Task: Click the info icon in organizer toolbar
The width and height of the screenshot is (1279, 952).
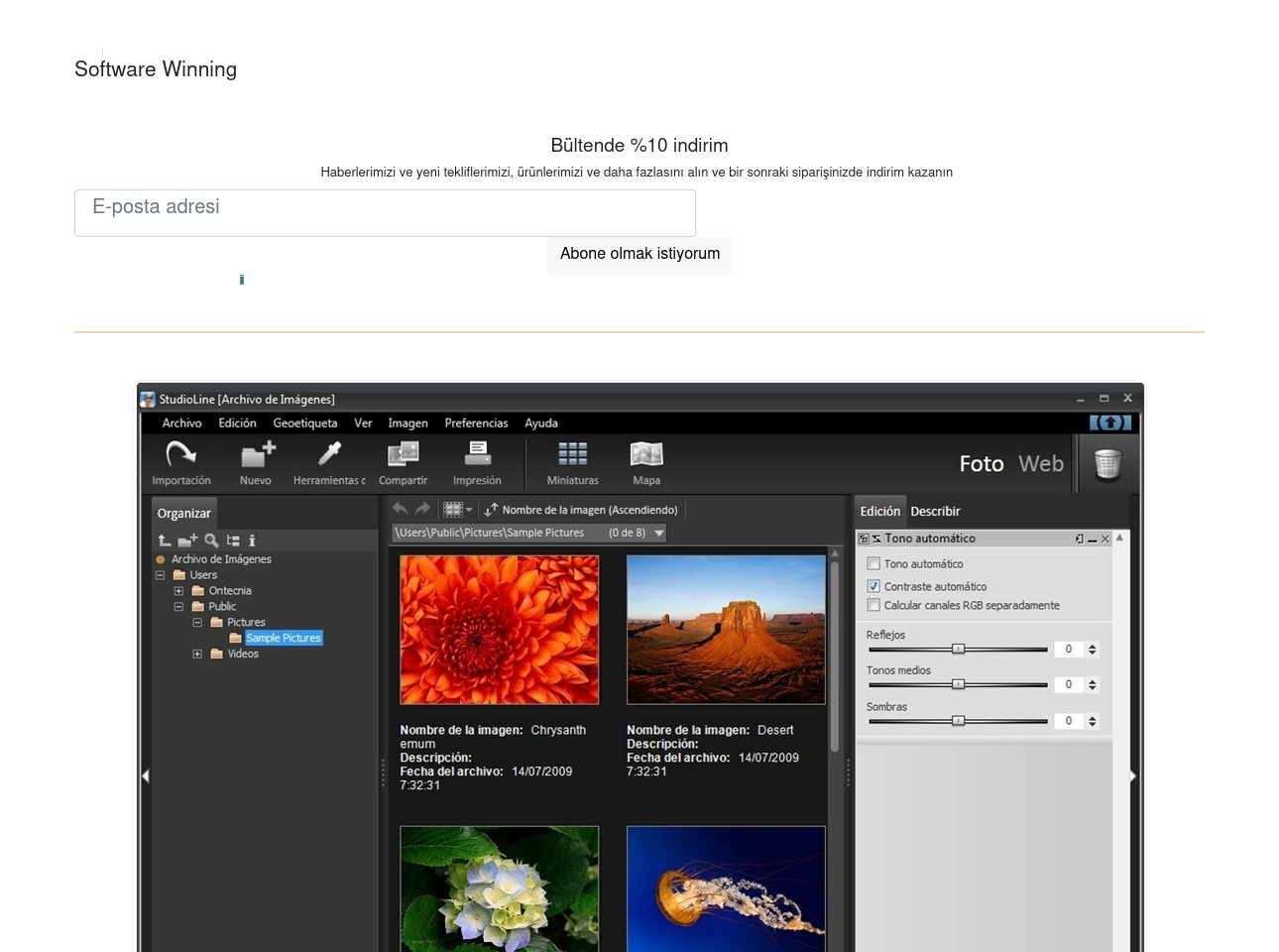Action: coord(252,540)
